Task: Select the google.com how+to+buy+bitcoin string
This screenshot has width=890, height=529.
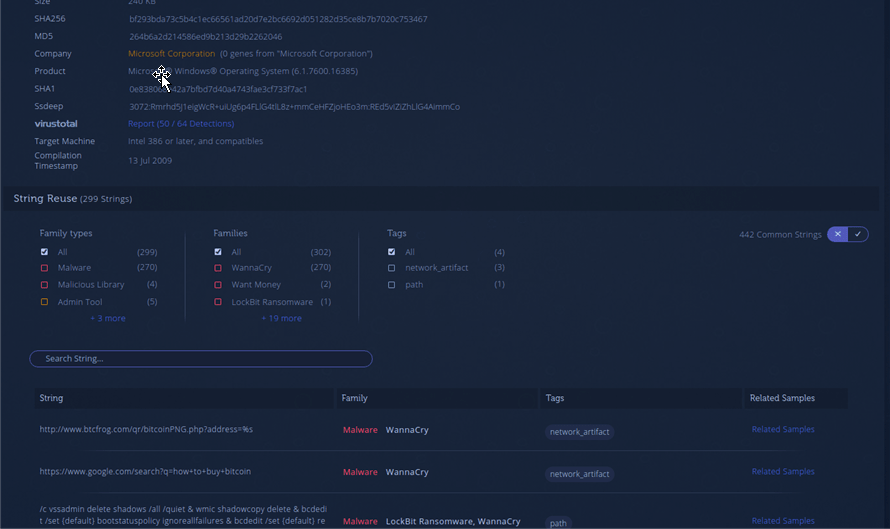Action: (145, 471)
